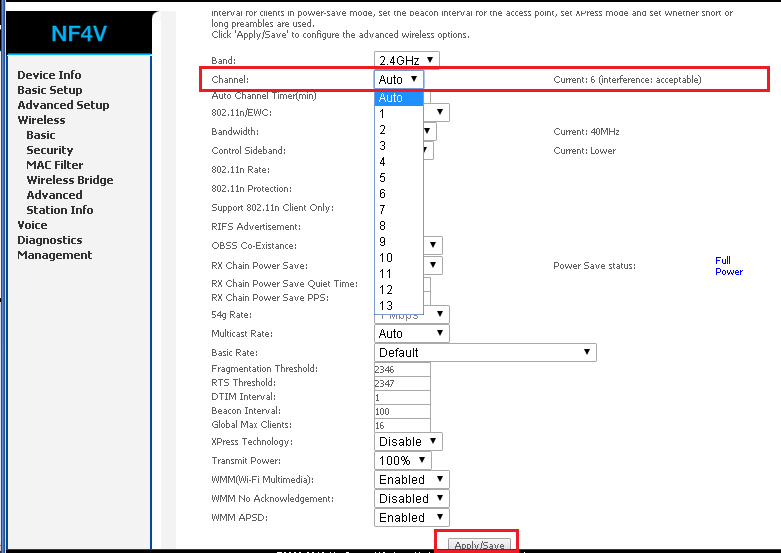Open the Advanced Setup menu
The width and height of the screenshot is (781, 553).
(x=63, y=105)
